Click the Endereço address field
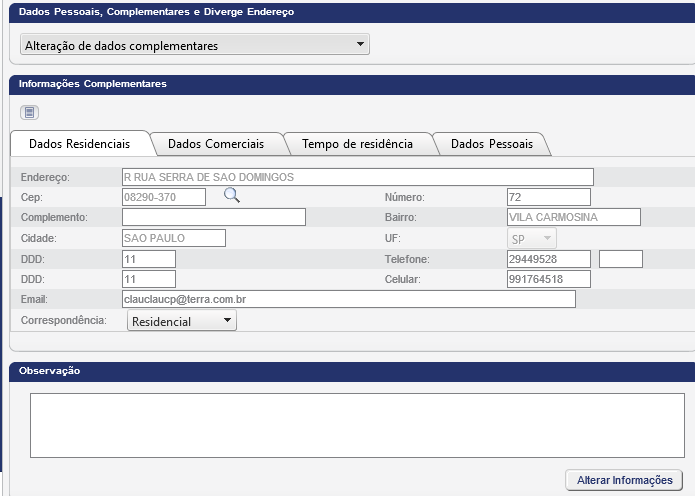This screenshot has height=496, width=695. 356,177
